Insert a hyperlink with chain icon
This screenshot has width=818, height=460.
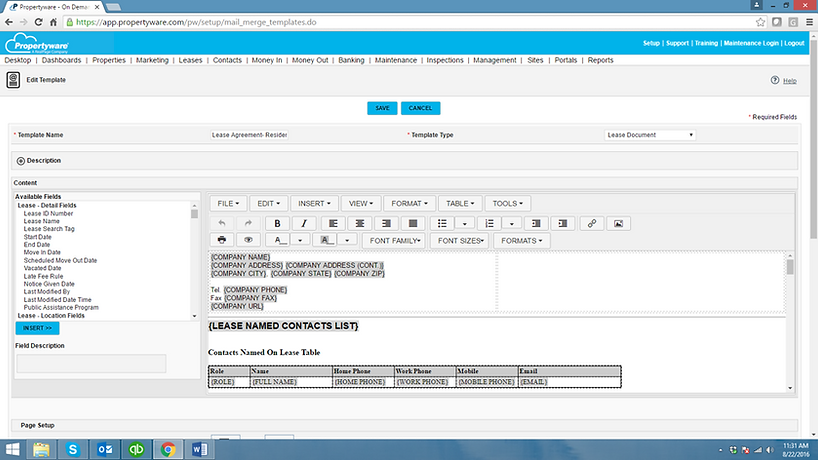[592, 223]
